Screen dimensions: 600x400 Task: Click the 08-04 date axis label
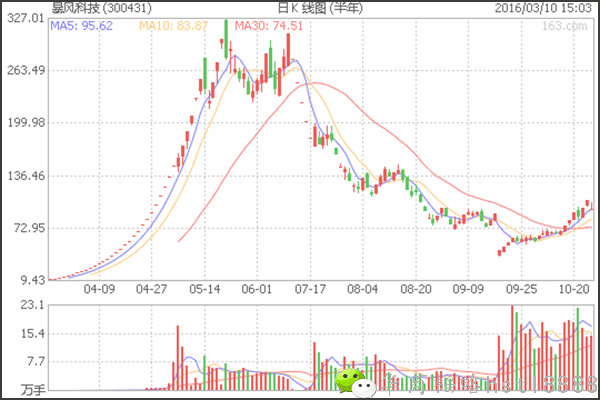tap(362, 289)
